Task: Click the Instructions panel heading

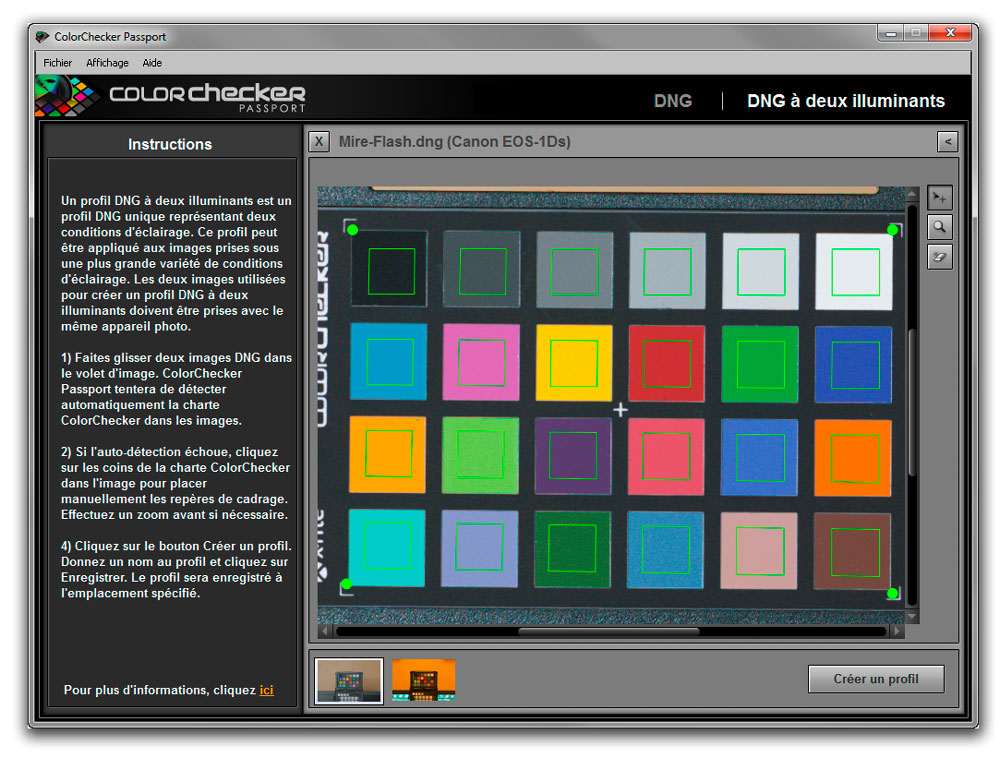Action: [x=170, y=144]
